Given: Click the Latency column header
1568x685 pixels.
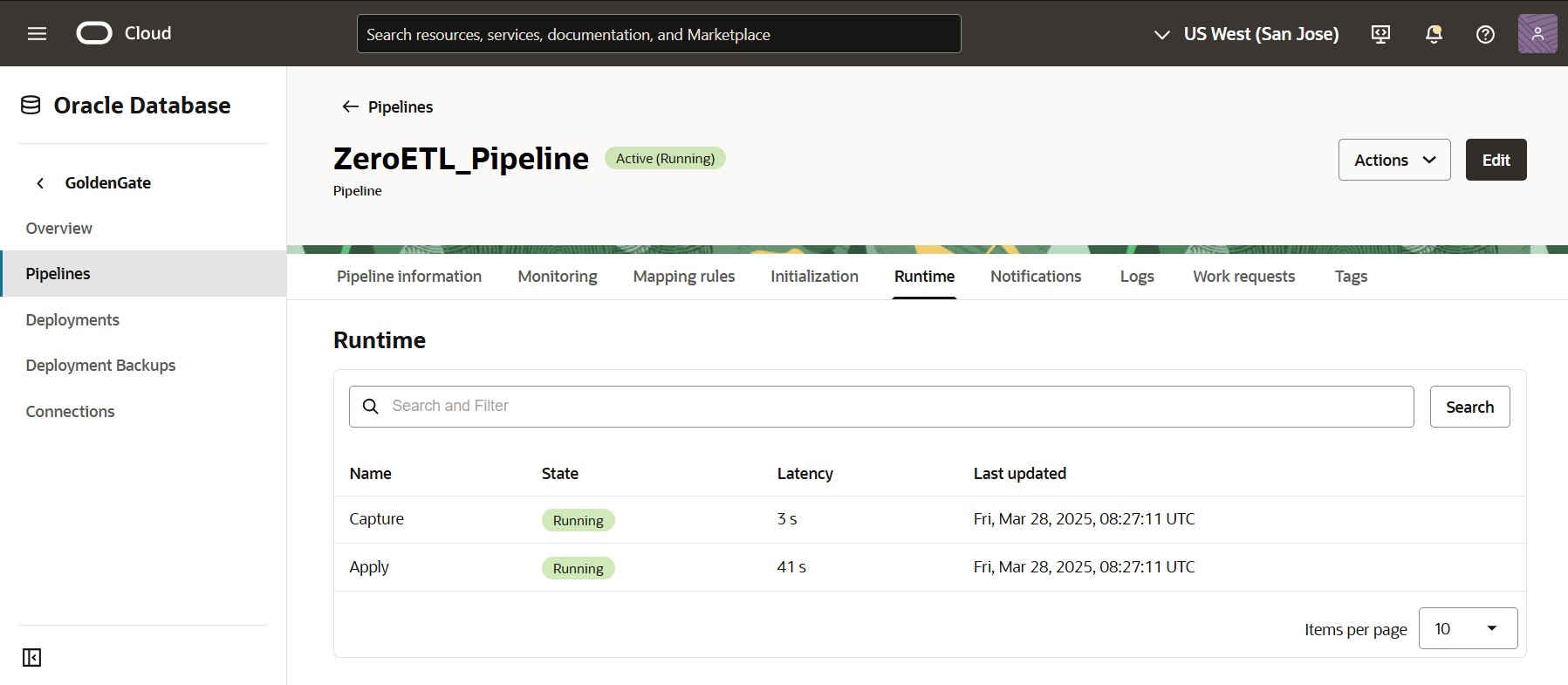Looking at the screenshot, I should (x=805, y=474).
